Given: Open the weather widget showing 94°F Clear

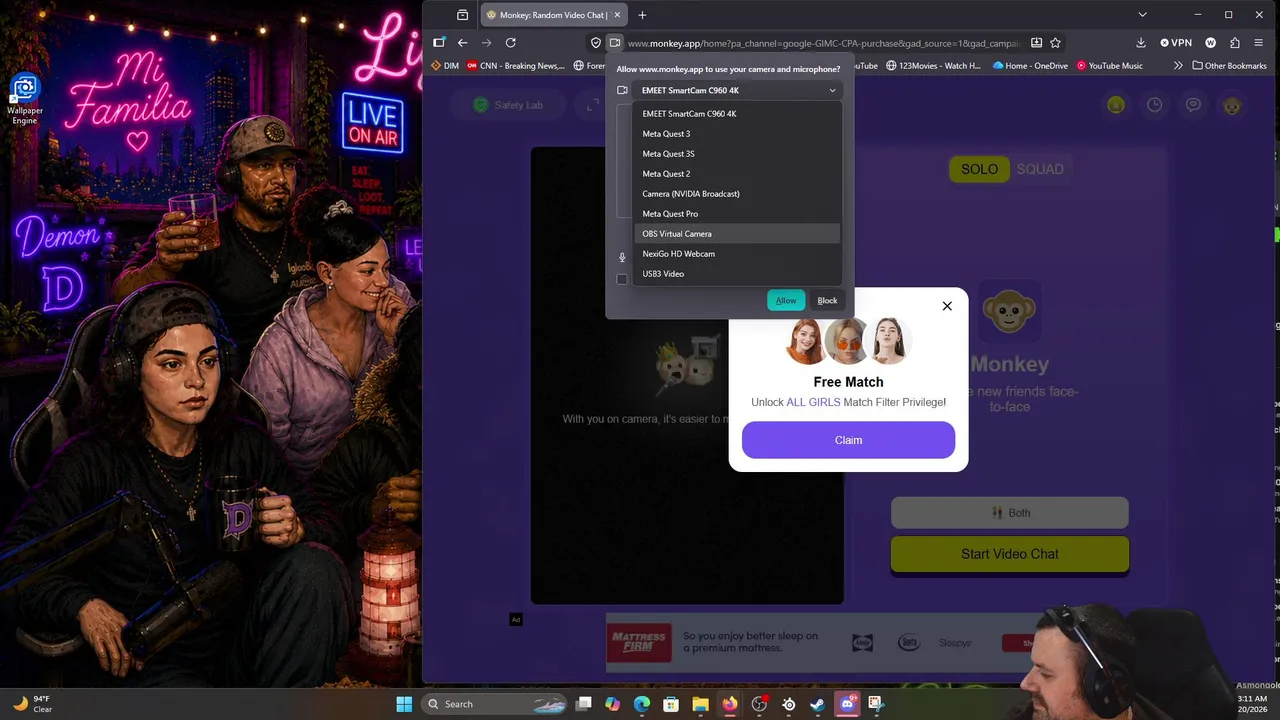Looking at the screenshot, I should pyautogui.click(x=33, y=704).
